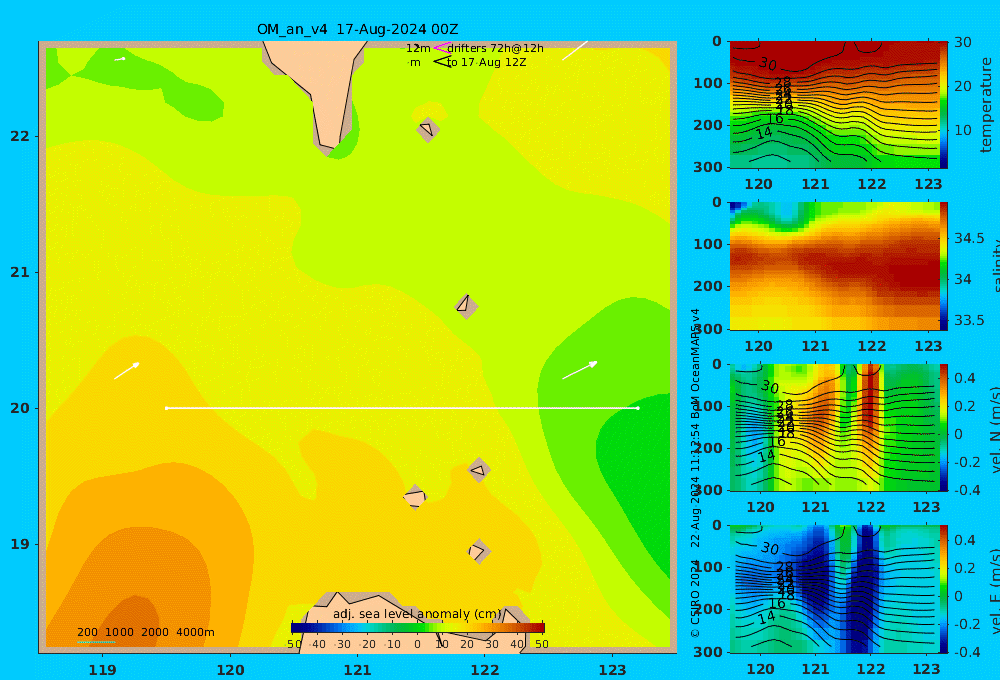Click the title text OM_an_v4 17-Aug-2024 00Z
This screenshot has height=680, width=1000.
357,29
